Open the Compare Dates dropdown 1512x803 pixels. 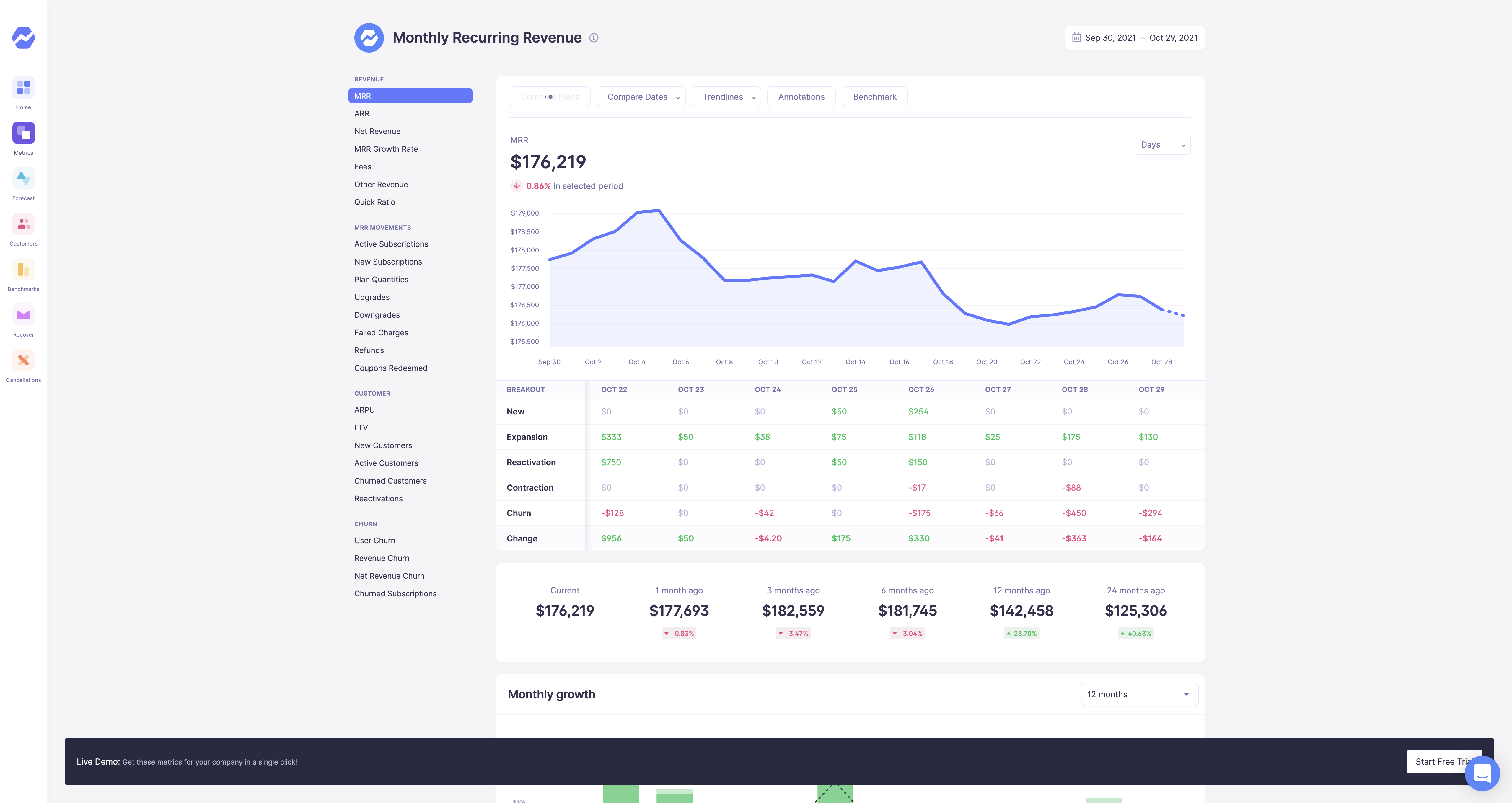coord(641,97)
